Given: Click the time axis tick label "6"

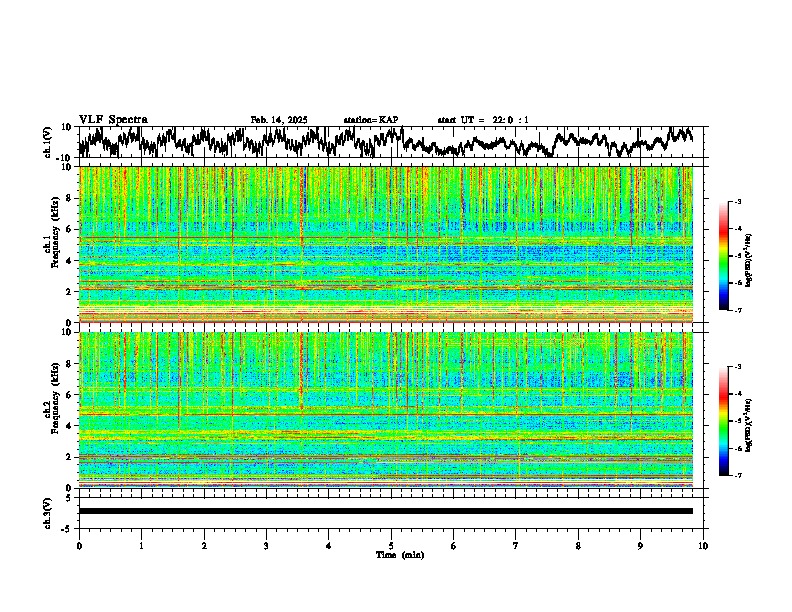Looking at the screenshot, I should pos(454,546).
